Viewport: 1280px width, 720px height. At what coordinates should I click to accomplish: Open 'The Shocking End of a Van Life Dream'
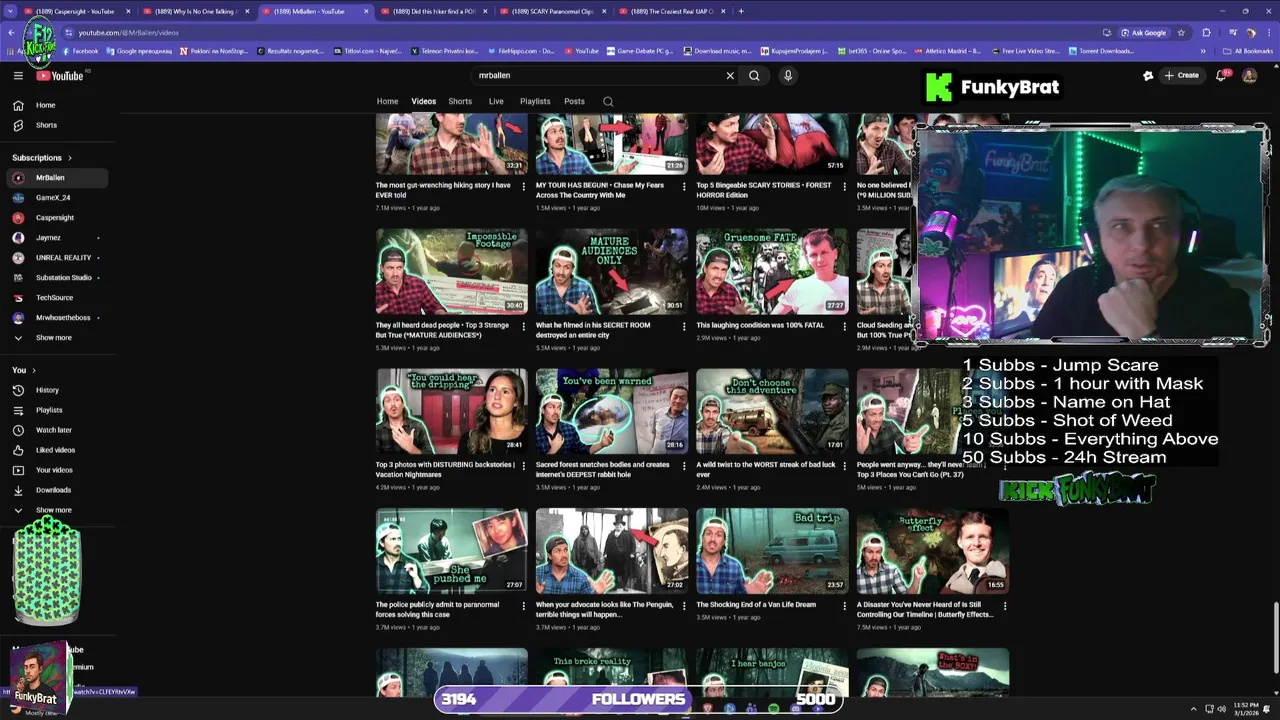coord(756,605)
